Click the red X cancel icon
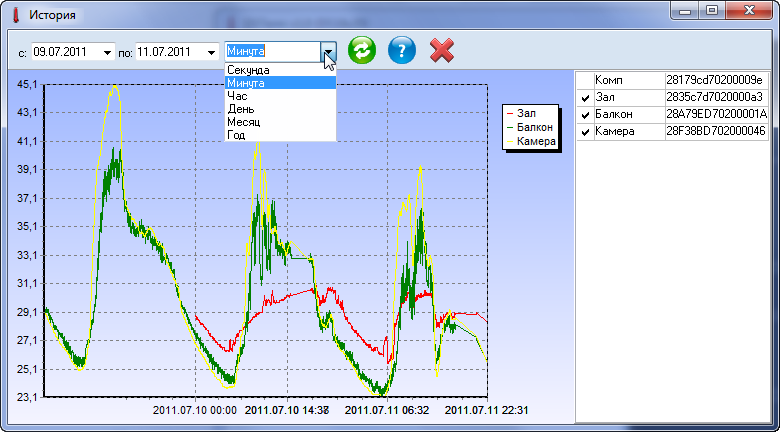Viewport: 780px width, 432px height. pos(442,51)
